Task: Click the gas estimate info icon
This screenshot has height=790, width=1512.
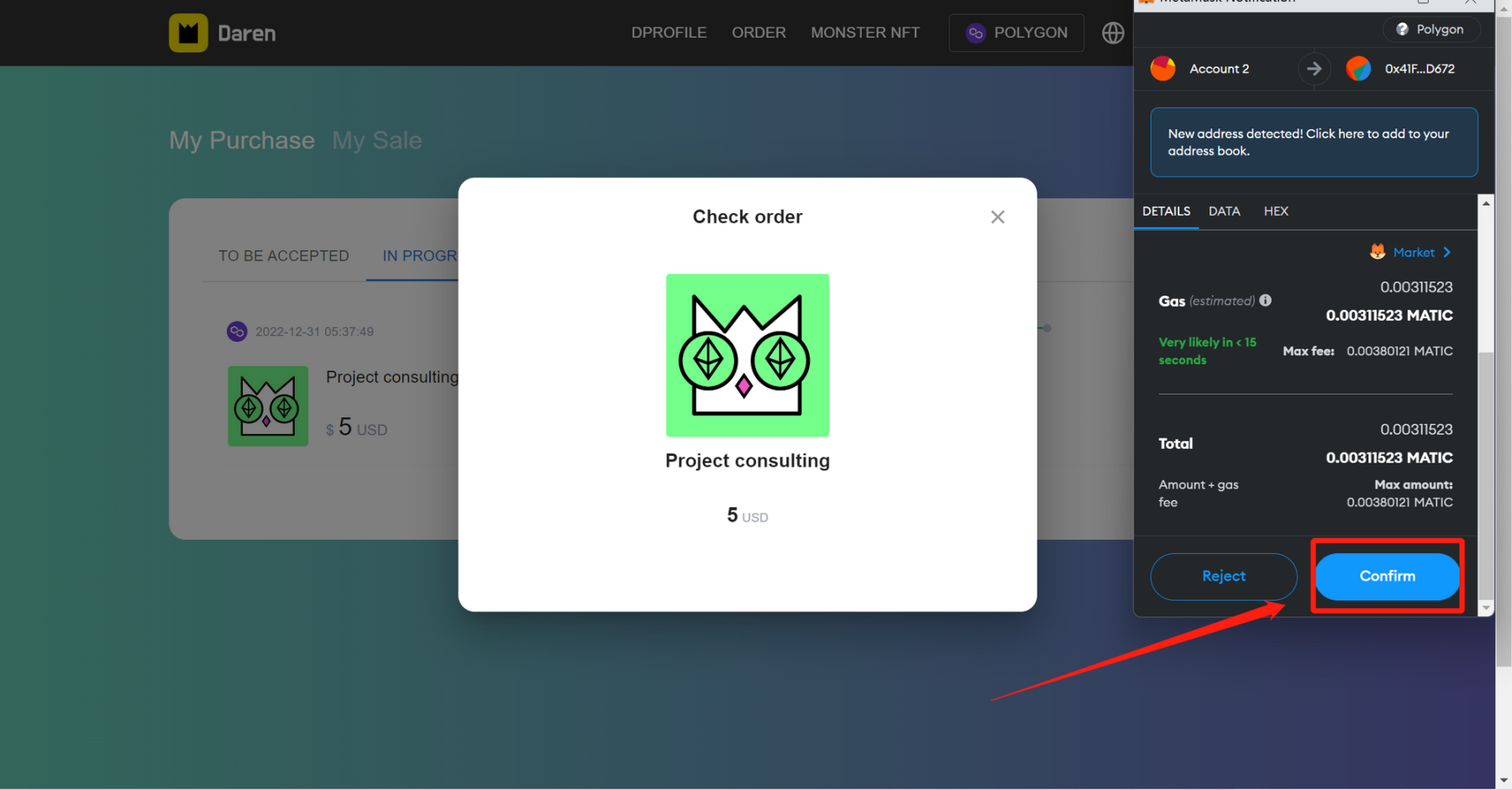Action: click(x=1265, y=301)
